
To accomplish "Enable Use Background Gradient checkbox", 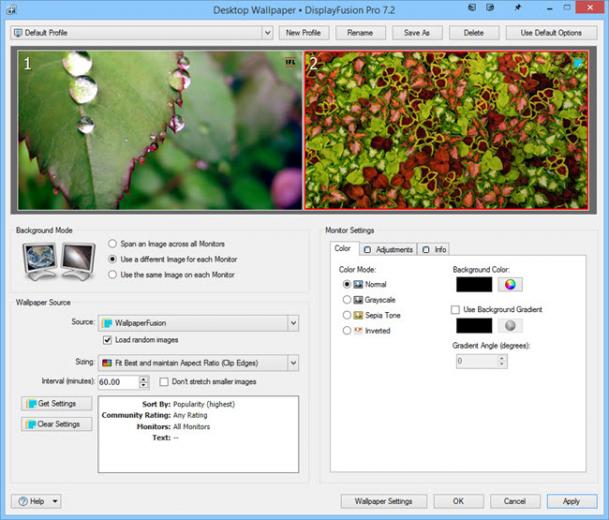I will (x=455, y=310).
